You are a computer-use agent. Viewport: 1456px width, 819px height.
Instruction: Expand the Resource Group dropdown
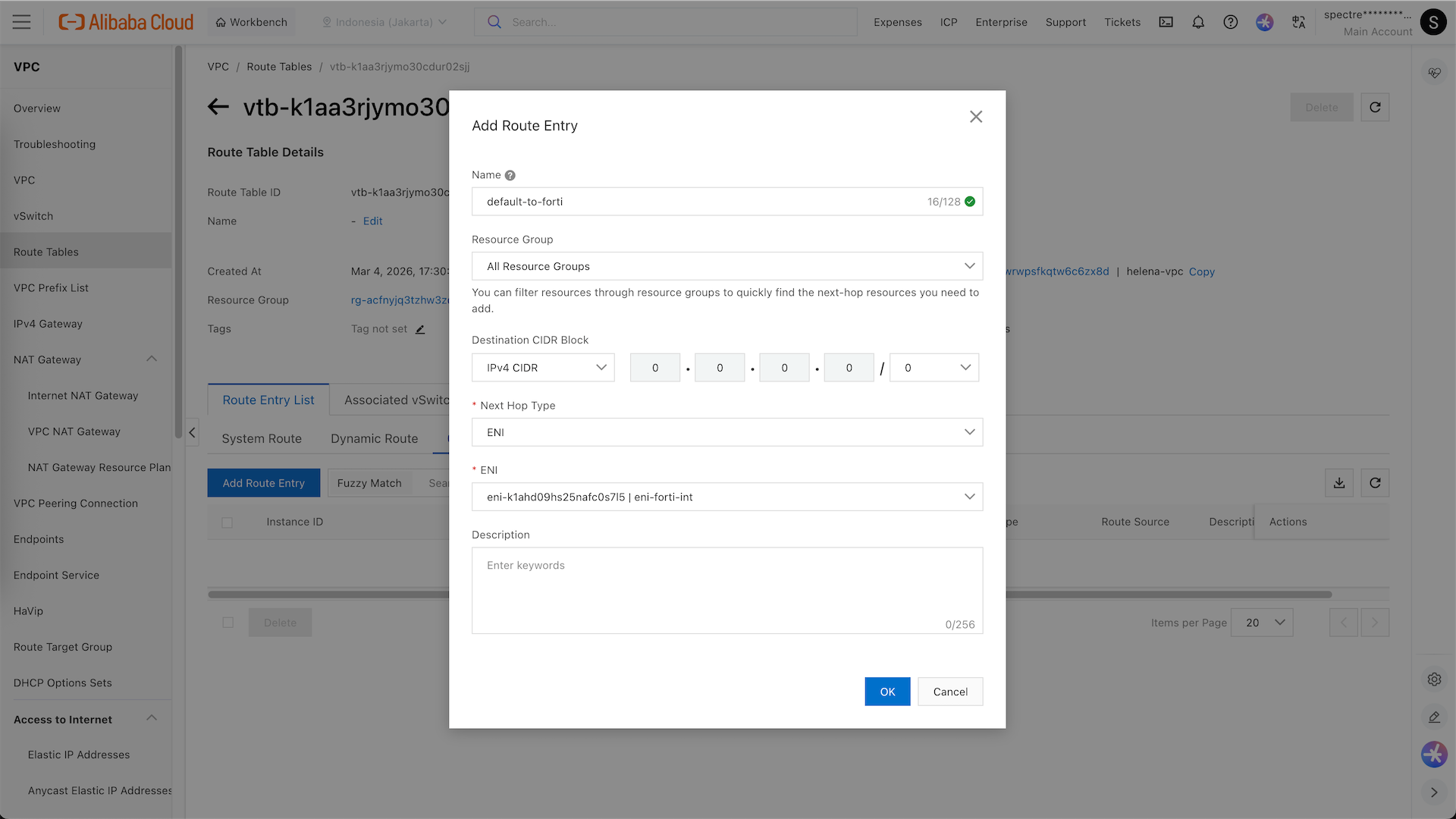click(x=726, y=266)
